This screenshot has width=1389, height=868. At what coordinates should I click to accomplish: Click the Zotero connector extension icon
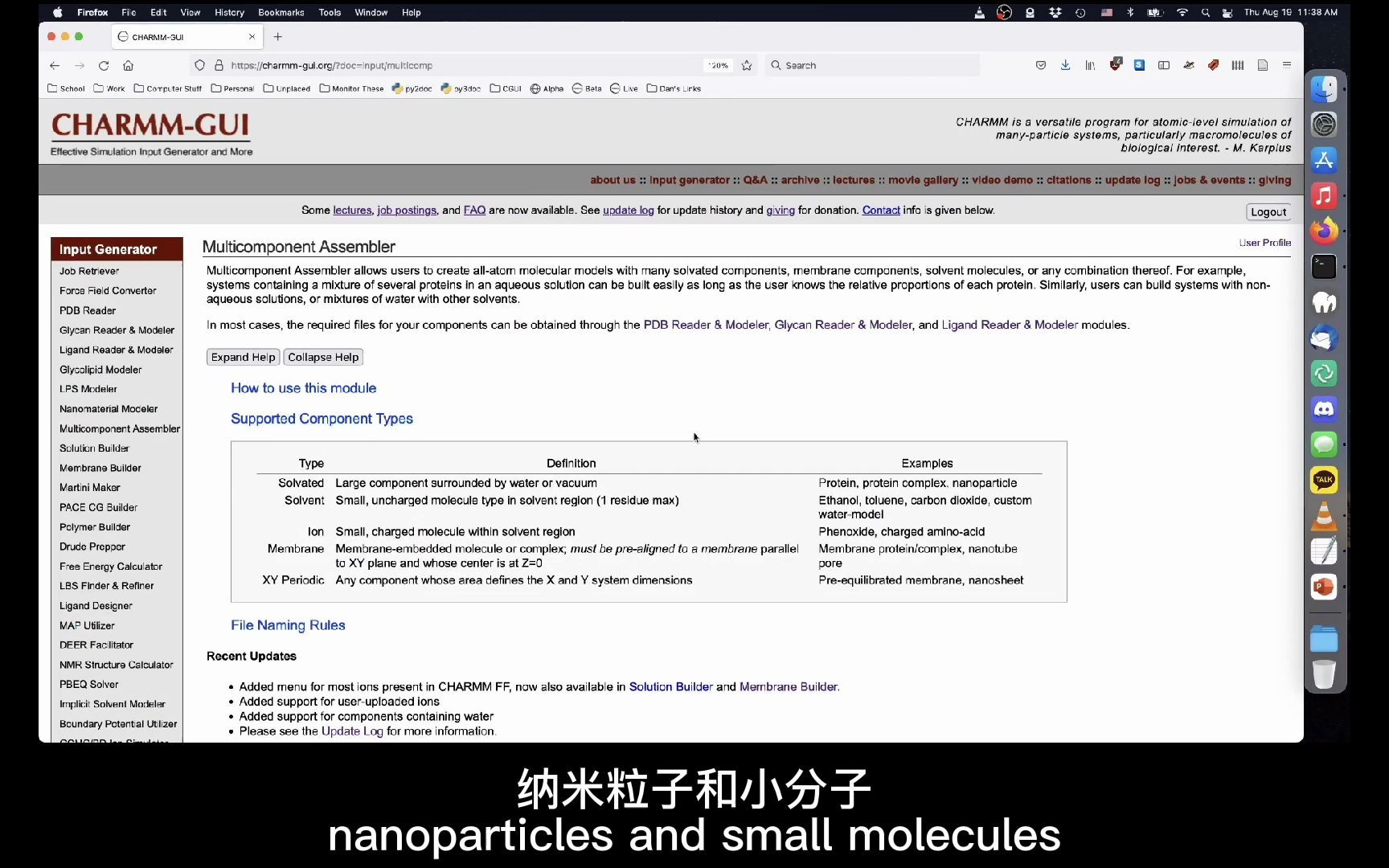(1116, 65)
